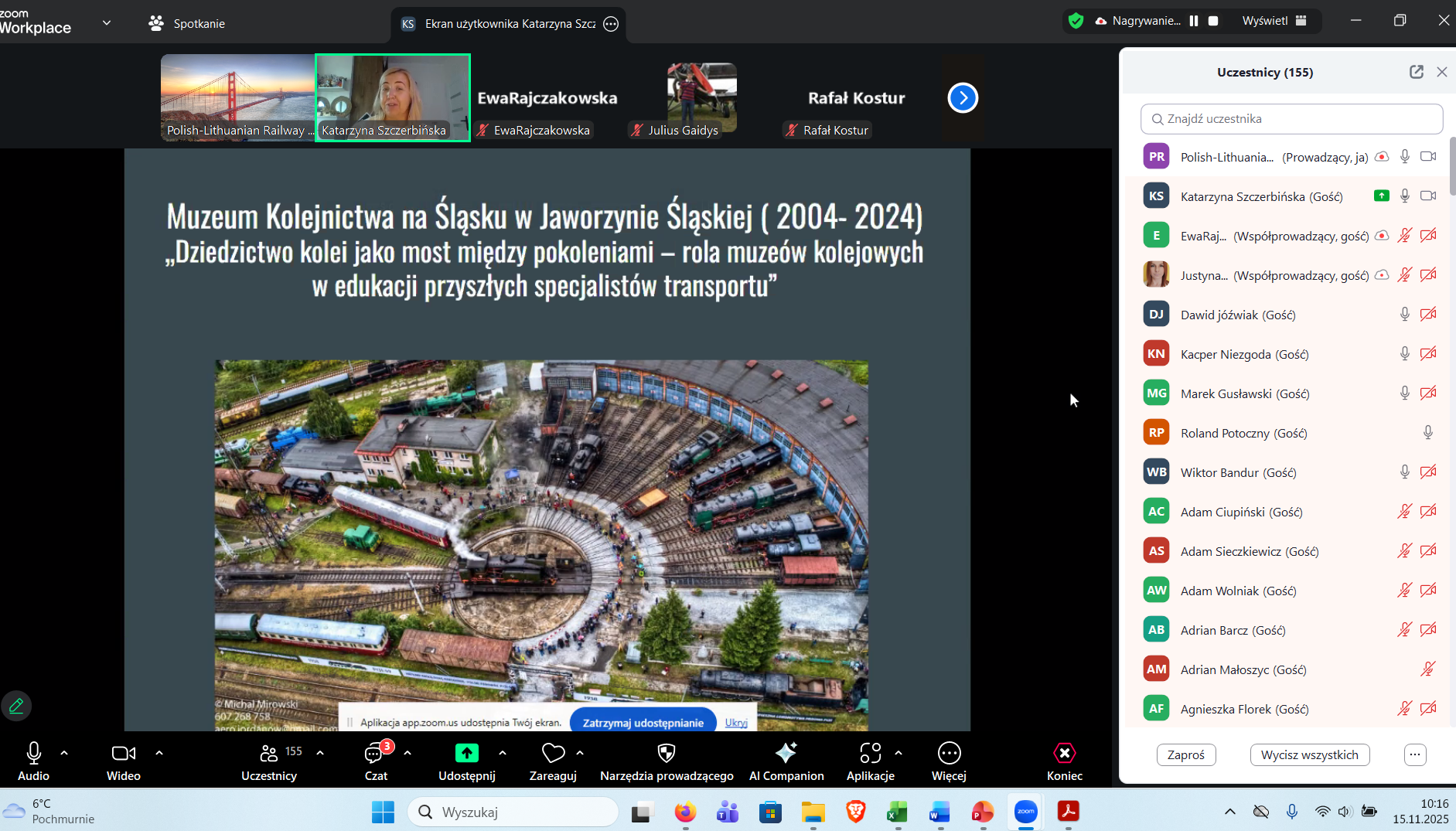Expand the video options arrow next to Wideo

coord(159,752)
